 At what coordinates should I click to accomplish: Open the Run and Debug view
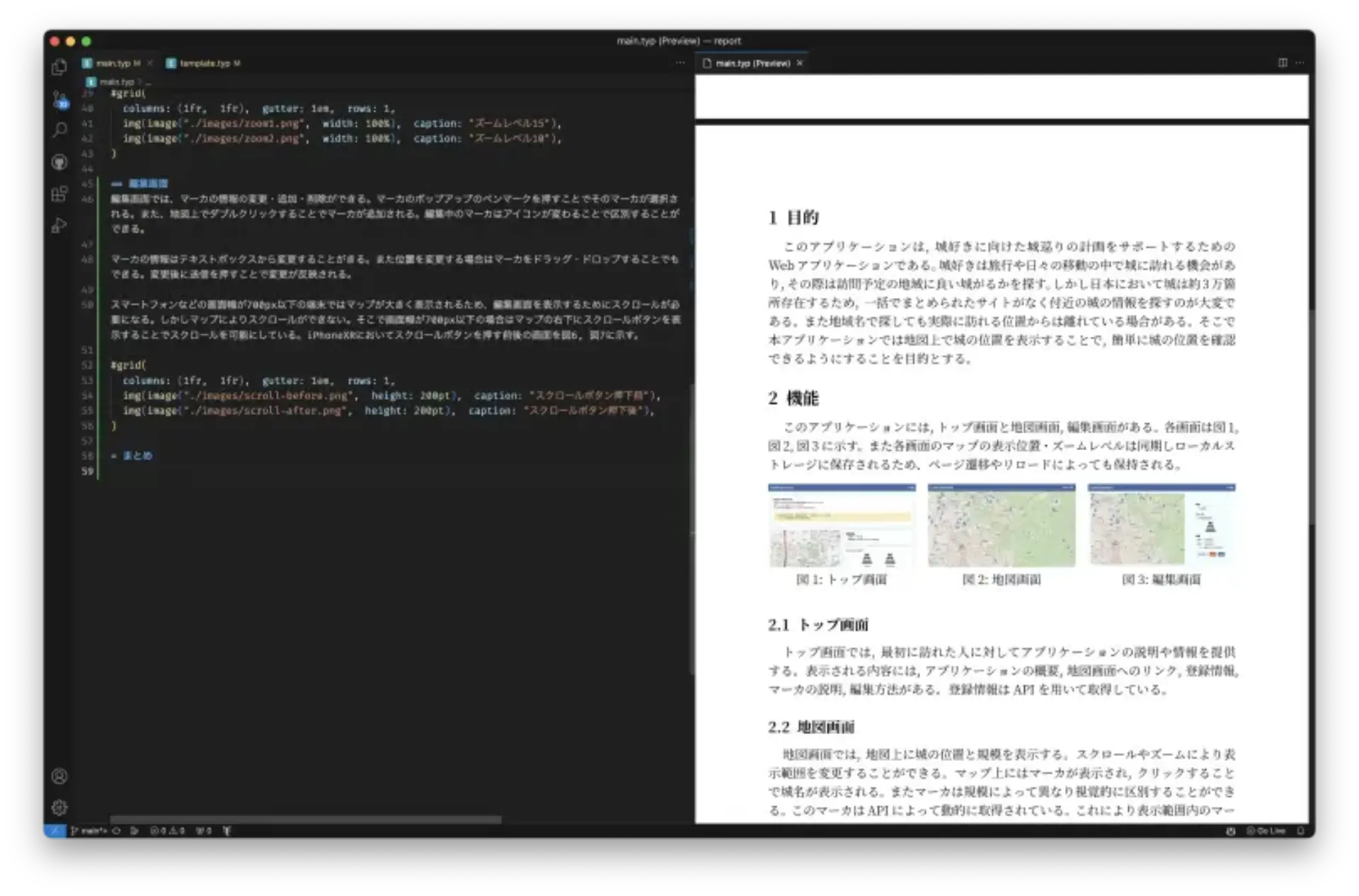[x=59, y=226]
